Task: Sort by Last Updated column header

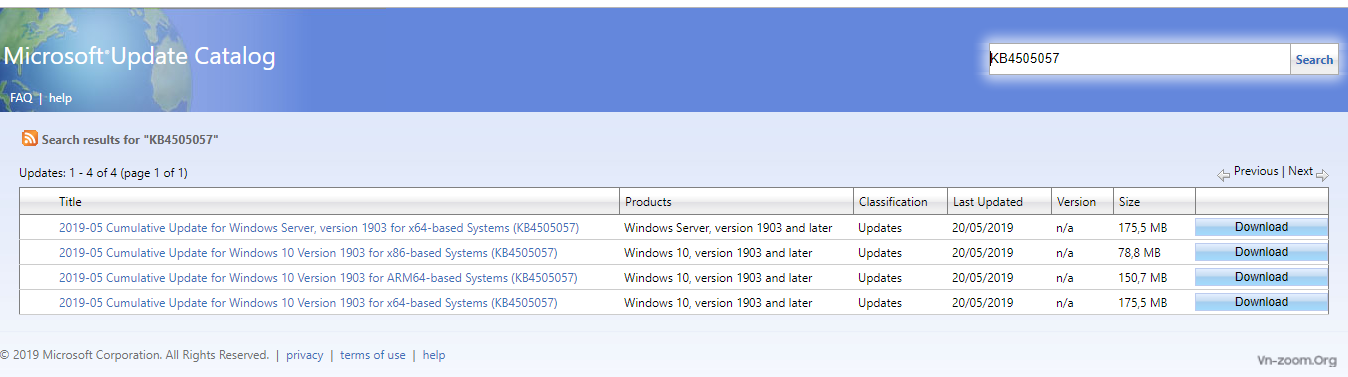Action: (988, 202)
